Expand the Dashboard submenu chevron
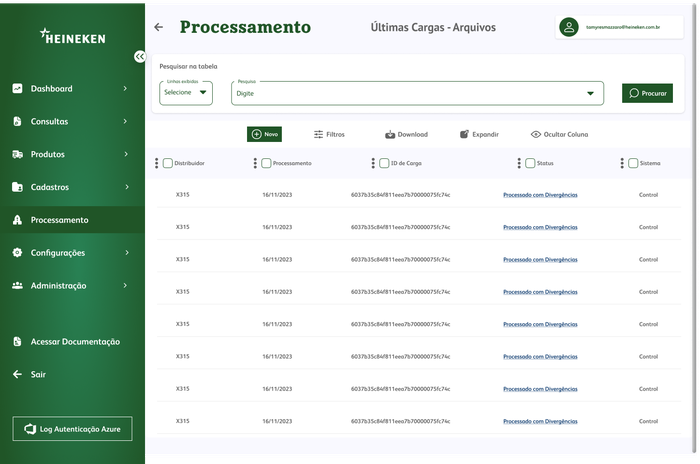Screen dimensions: 700x464 pyautogui.click(x=125, y=88)
